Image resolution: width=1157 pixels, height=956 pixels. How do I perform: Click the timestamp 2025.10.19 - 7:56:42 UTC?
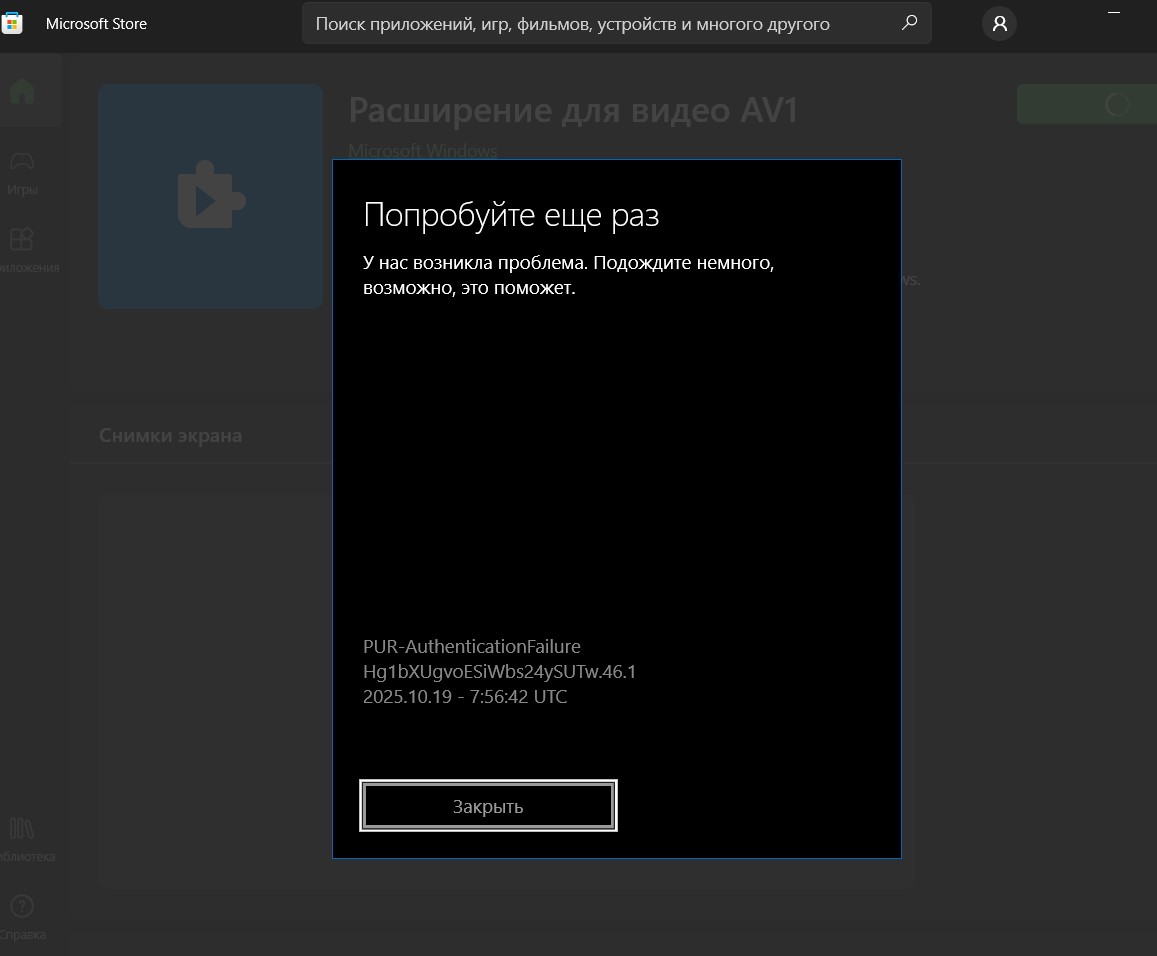(465, 696)
